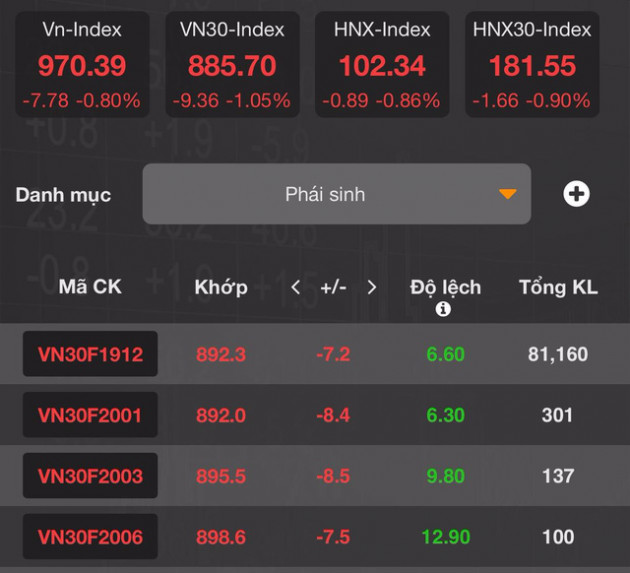Click HNX-Index change -0.89 -0.86%

(381, 100)
